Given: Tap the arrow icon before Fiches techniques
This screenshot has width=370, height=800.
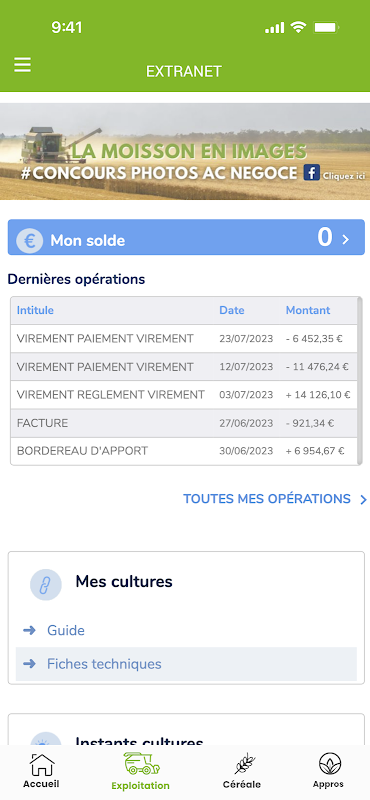Looking at the screenshot, I should [x=30, y=664].
